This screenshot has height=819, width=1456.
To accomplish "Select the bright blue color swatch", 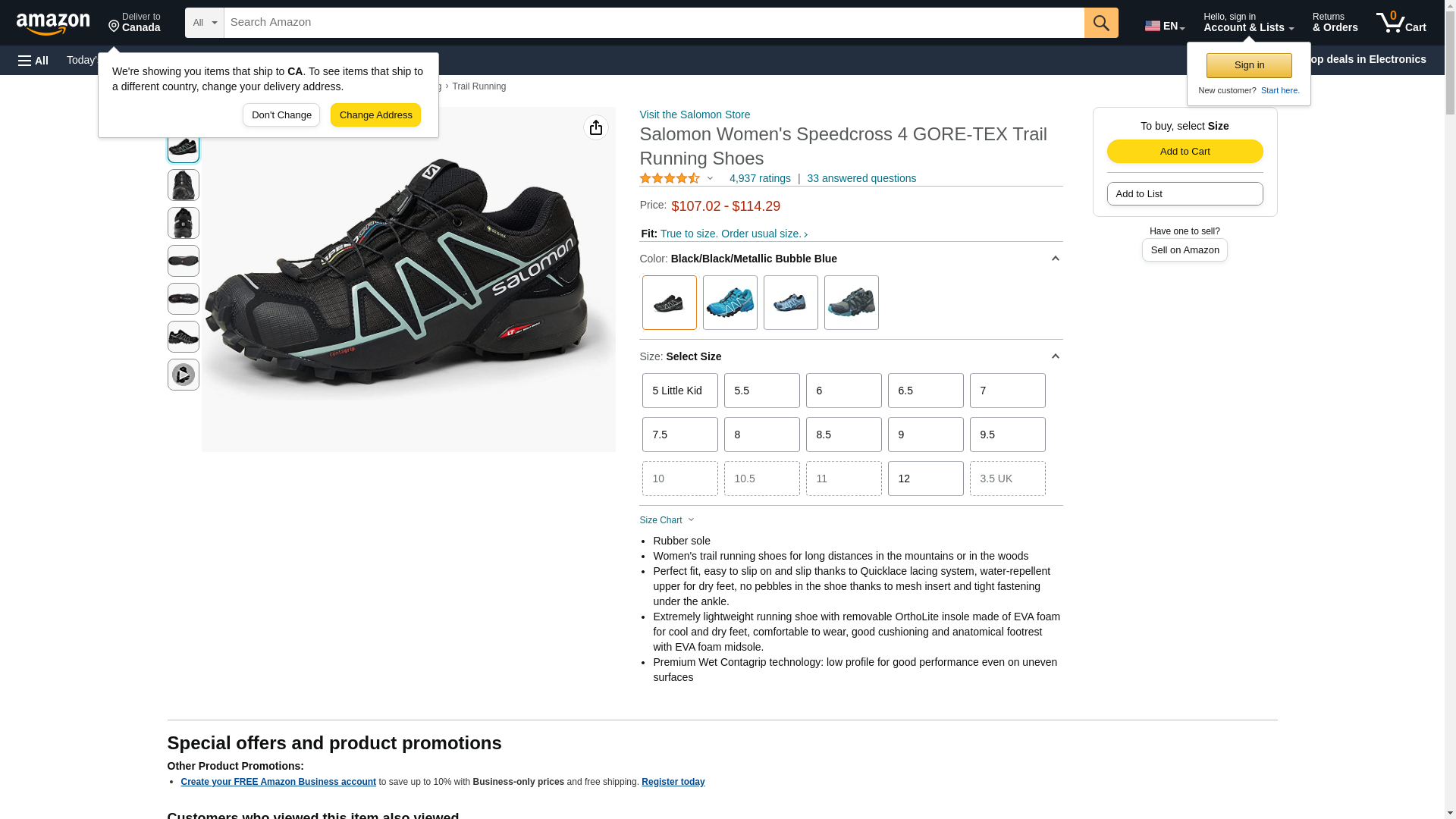I will [730, 303].
